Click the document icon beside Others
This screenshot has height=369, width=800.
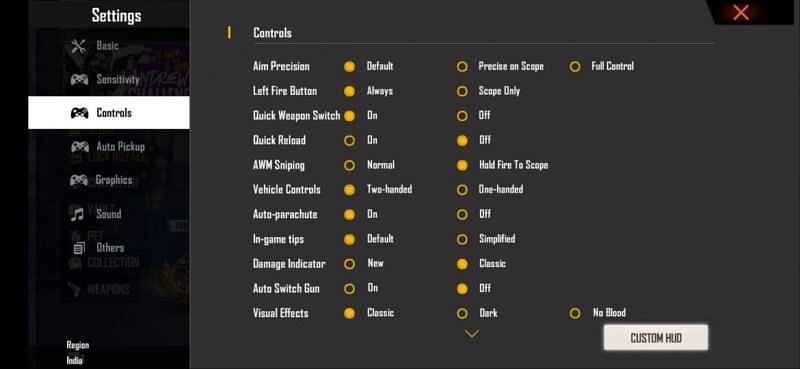click(x=79, y=248)
